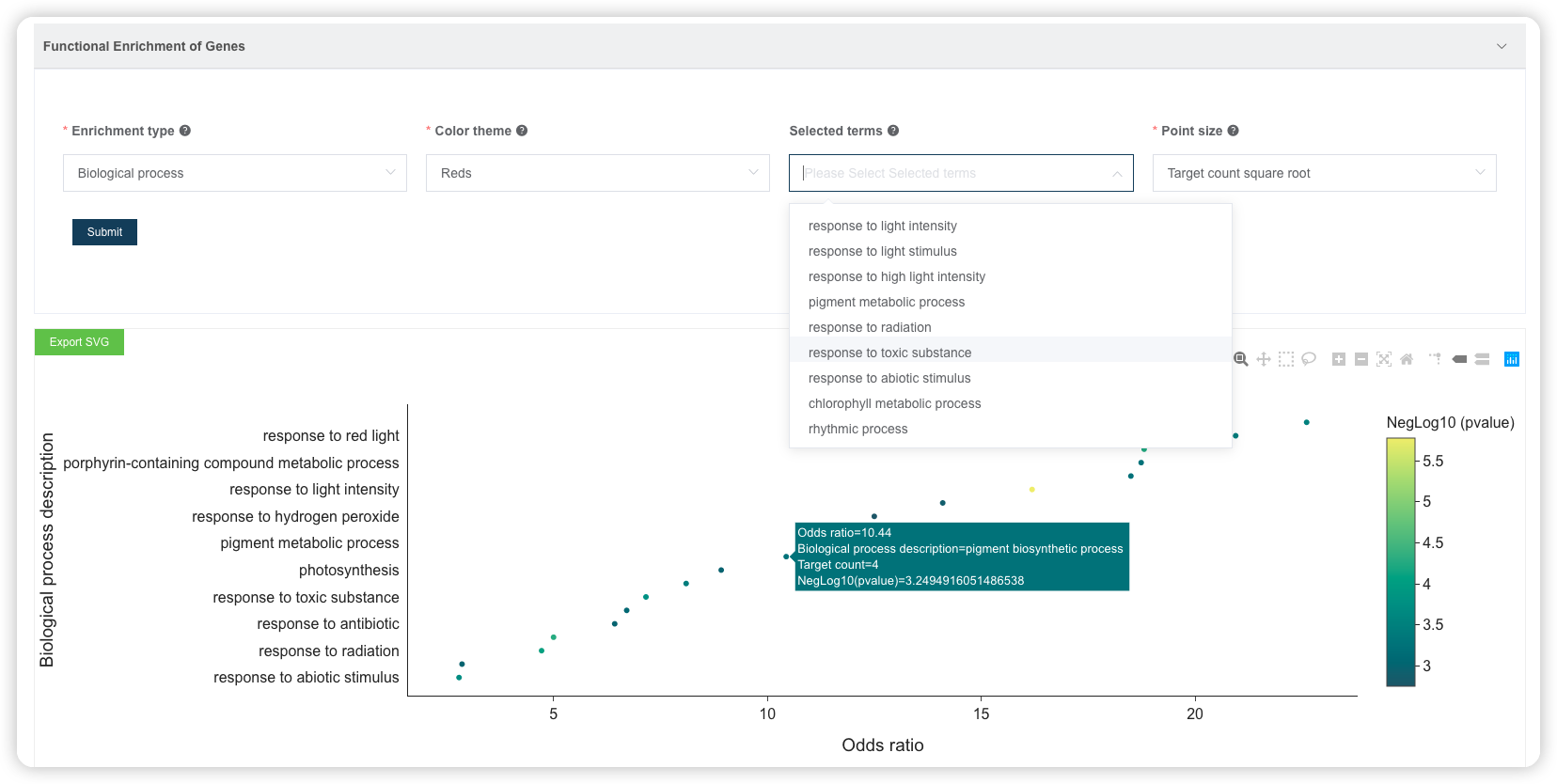Toggle compare data on hover
1557x784 pixels.
pos(1482,359)
